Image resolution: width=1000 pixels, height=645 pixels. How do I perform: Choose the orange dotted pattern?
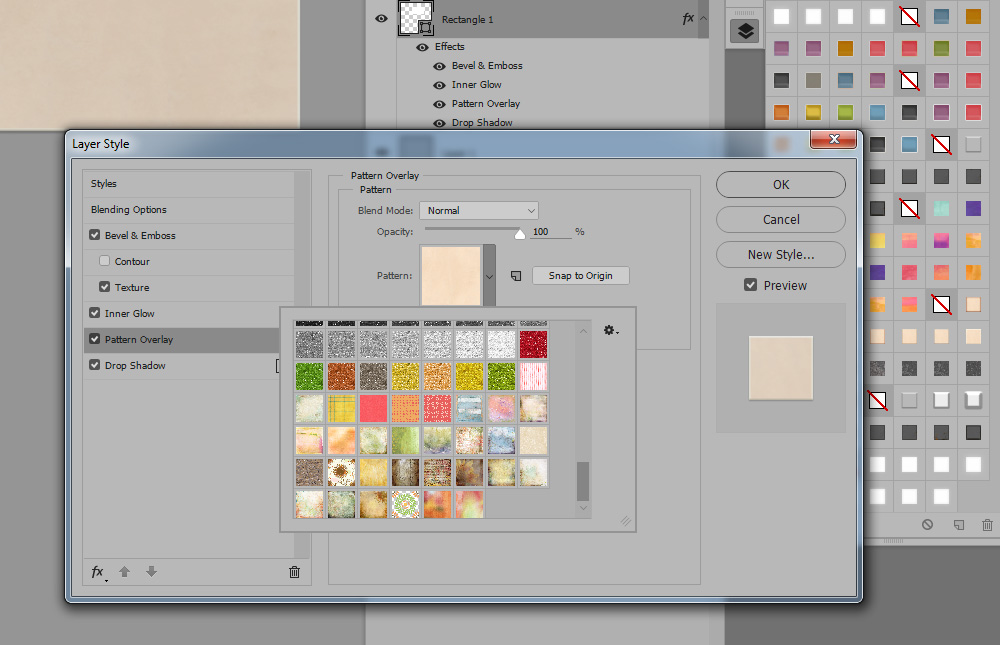[x=405, y=408]
